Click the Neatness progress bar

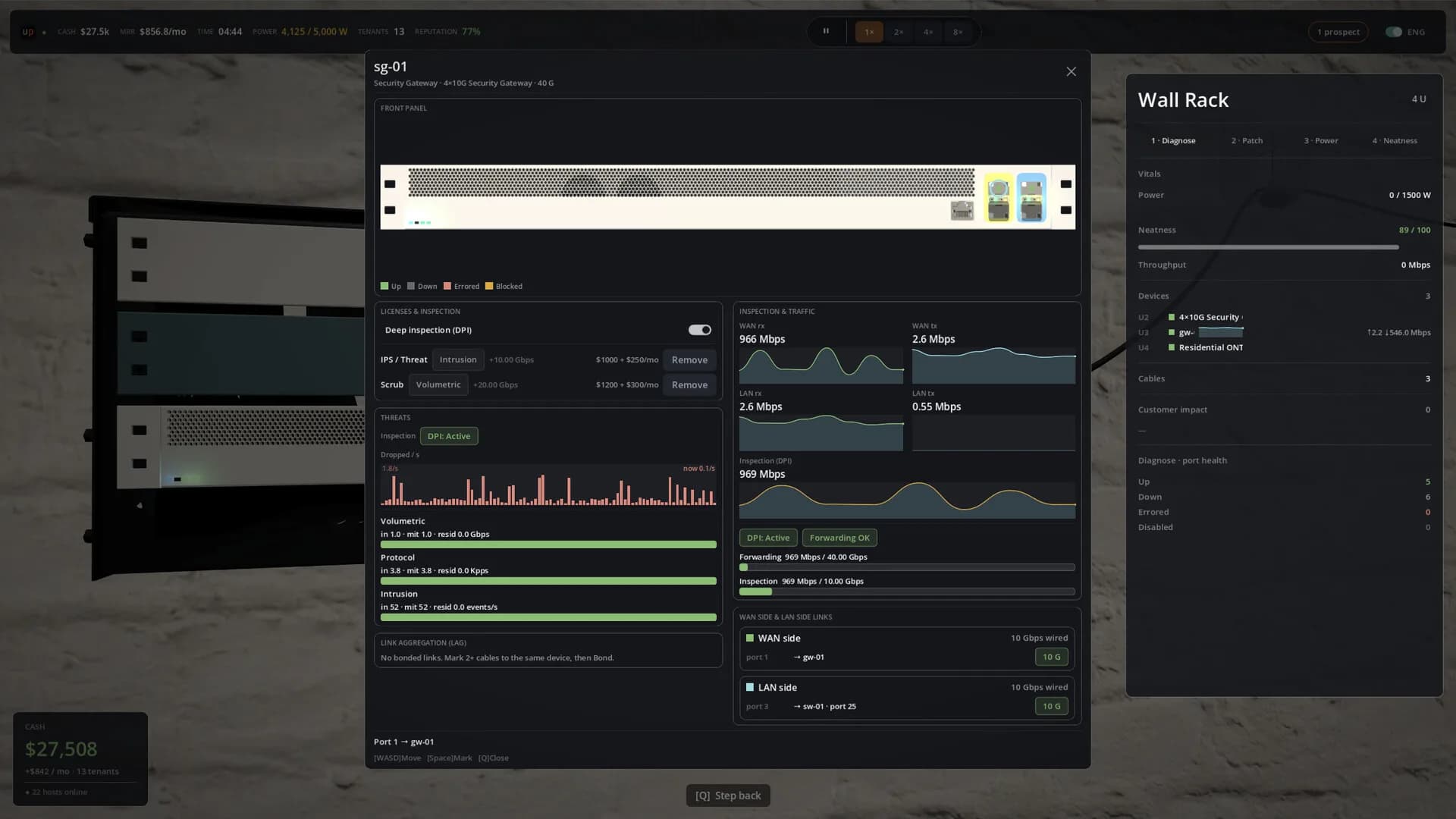coord(1284,247)
